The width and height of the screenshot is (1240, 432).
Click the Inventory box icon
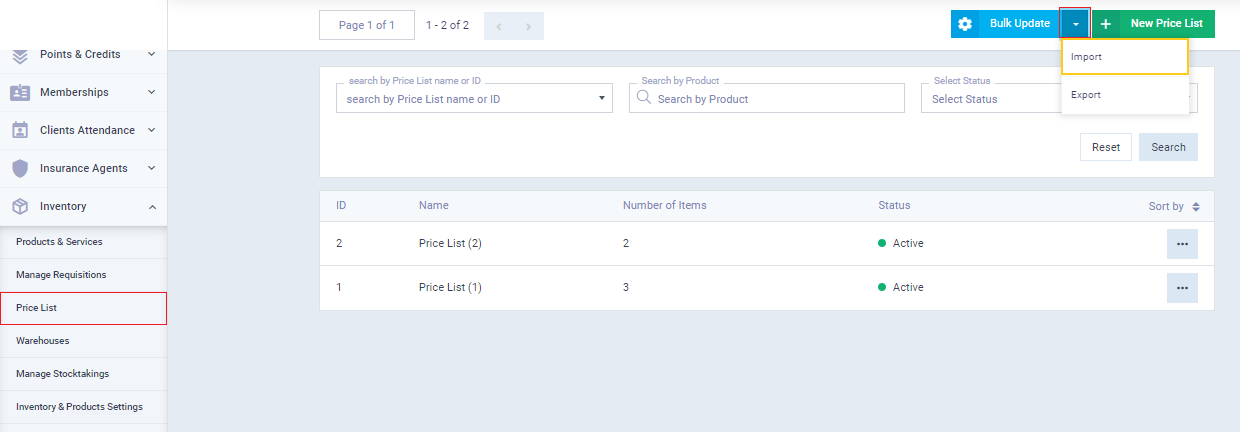[20, 206]
